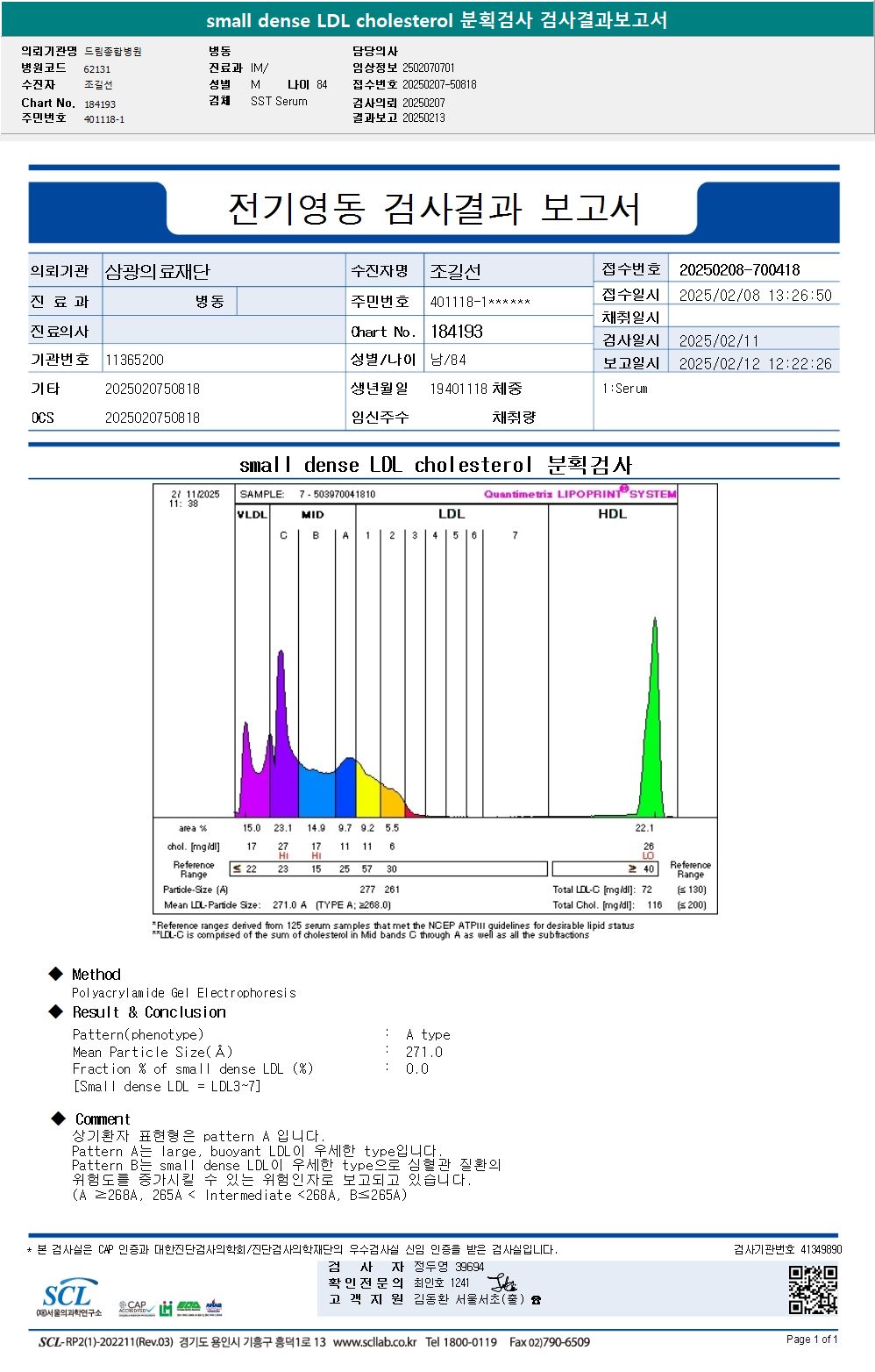
Task: Open the www.scllab.co.kr website link
Action: pos(375,1342)
